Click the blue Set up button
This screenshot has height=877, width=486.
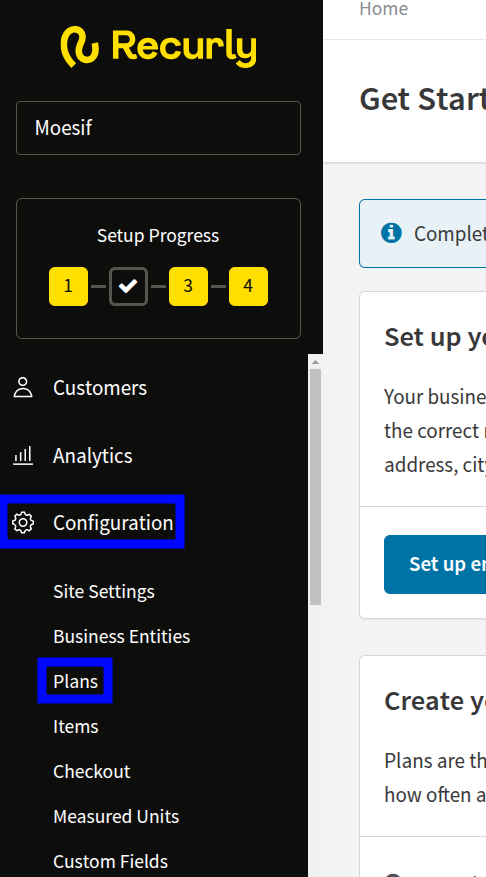click(x=435, y=564)
